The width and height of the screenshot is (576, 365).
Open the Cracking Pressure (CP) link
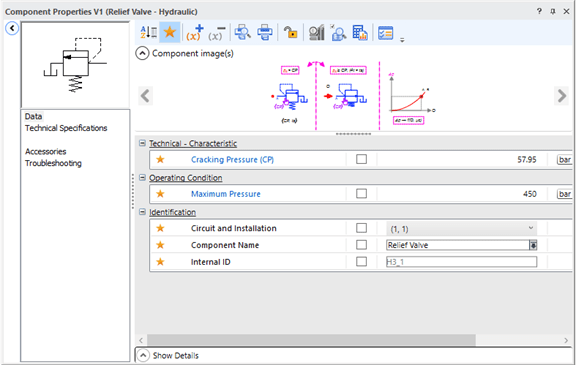(x=232, y=159)
